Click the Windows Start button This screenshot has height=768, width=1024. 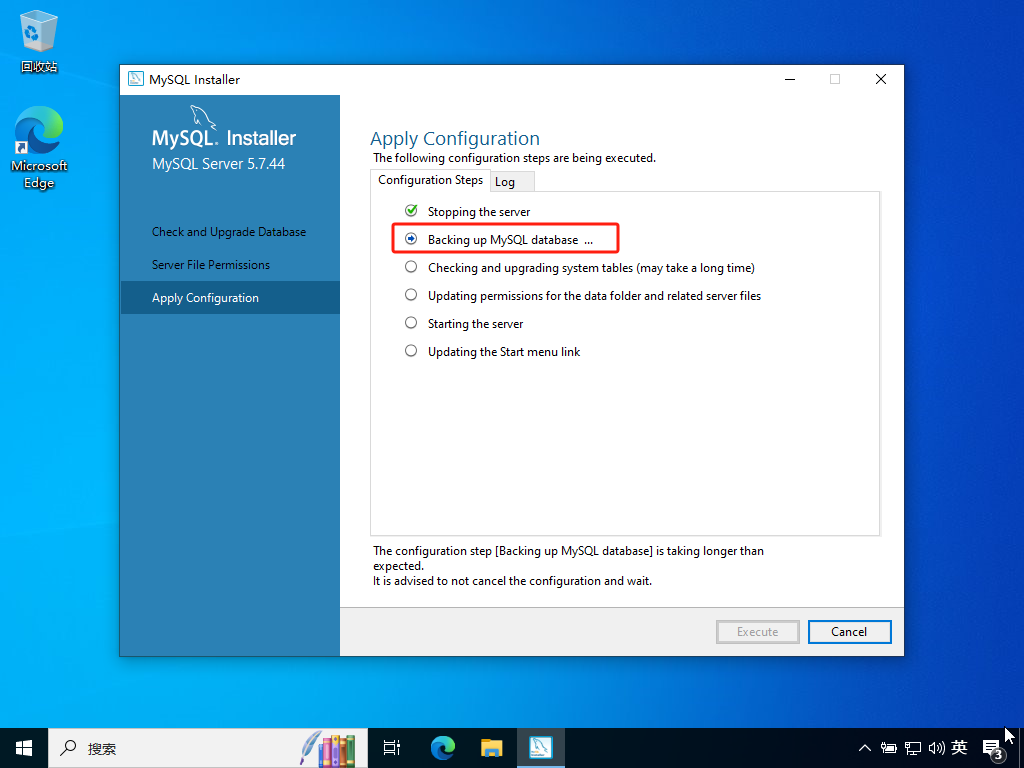point(24,747)
